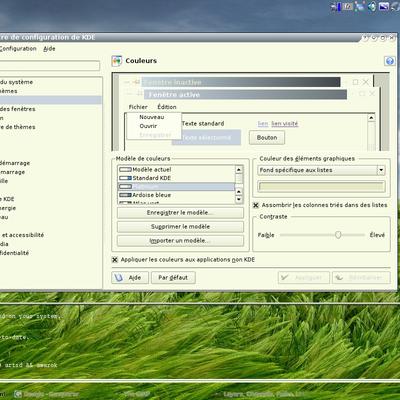
Task: Click the display monitor icon in system tray
Action: pos(384,6)
